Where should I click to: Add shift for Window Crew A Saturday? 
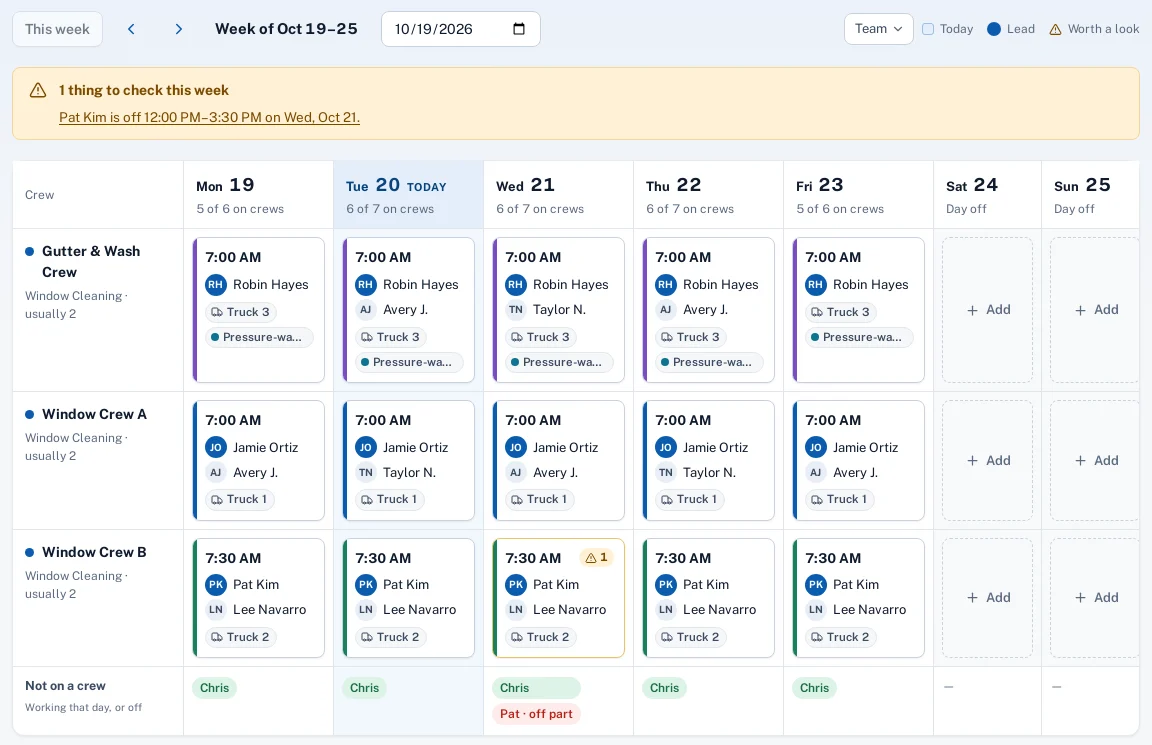pyautogui.click(x=987, y=461)
